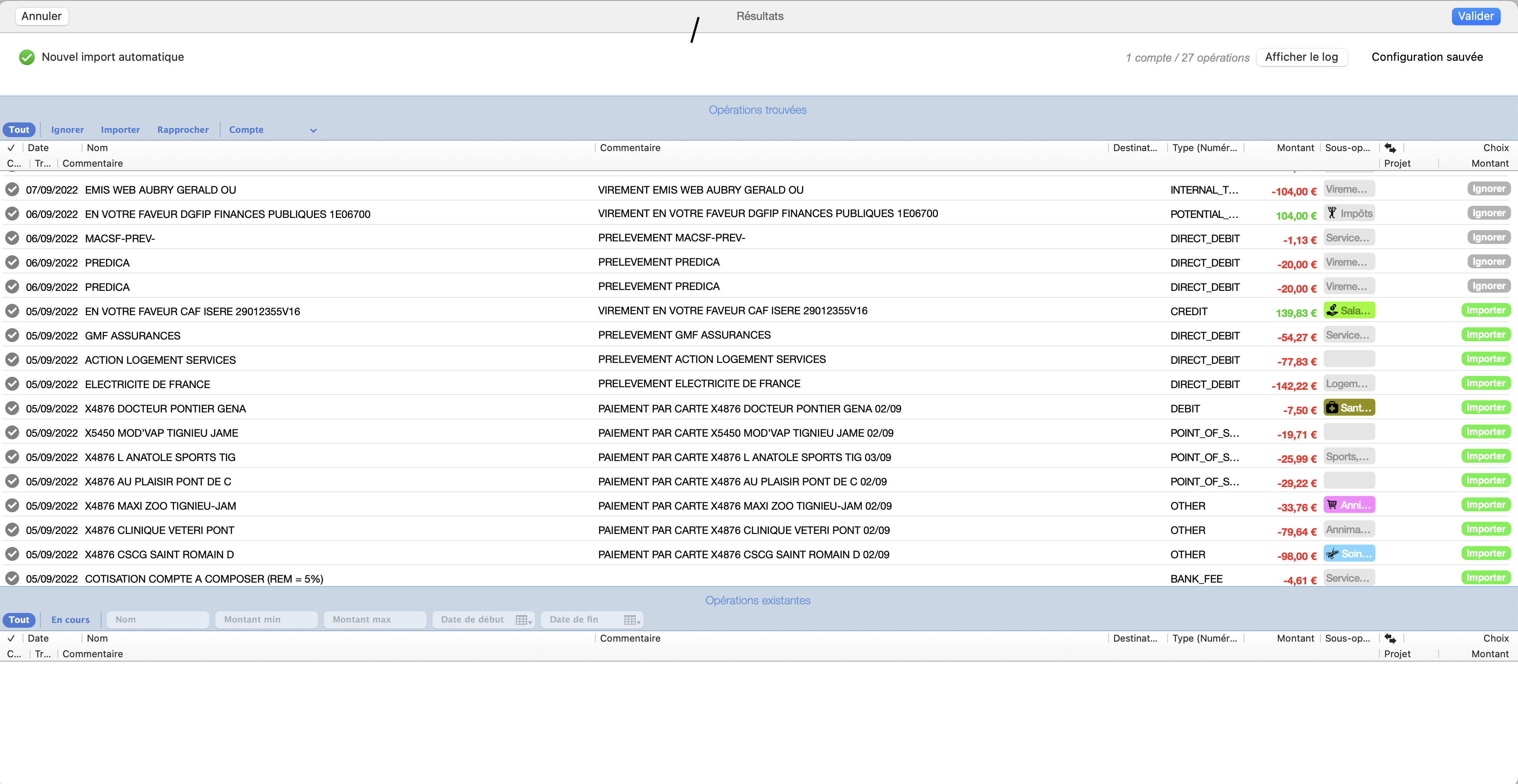Expand the column options chevron in operations header

[313, 130]
